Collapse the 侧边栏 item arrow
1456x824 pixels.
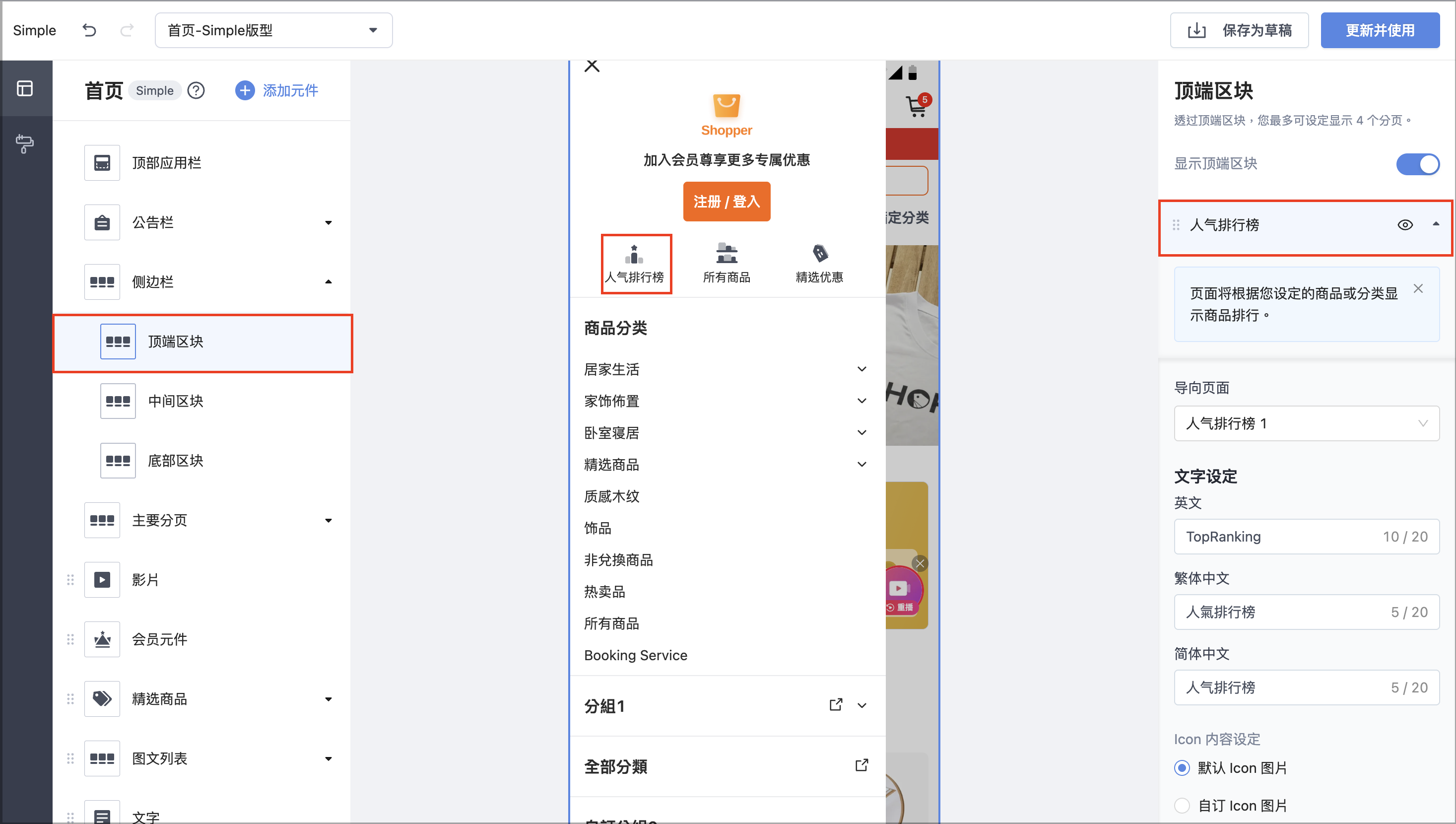[x=328, y=282]
